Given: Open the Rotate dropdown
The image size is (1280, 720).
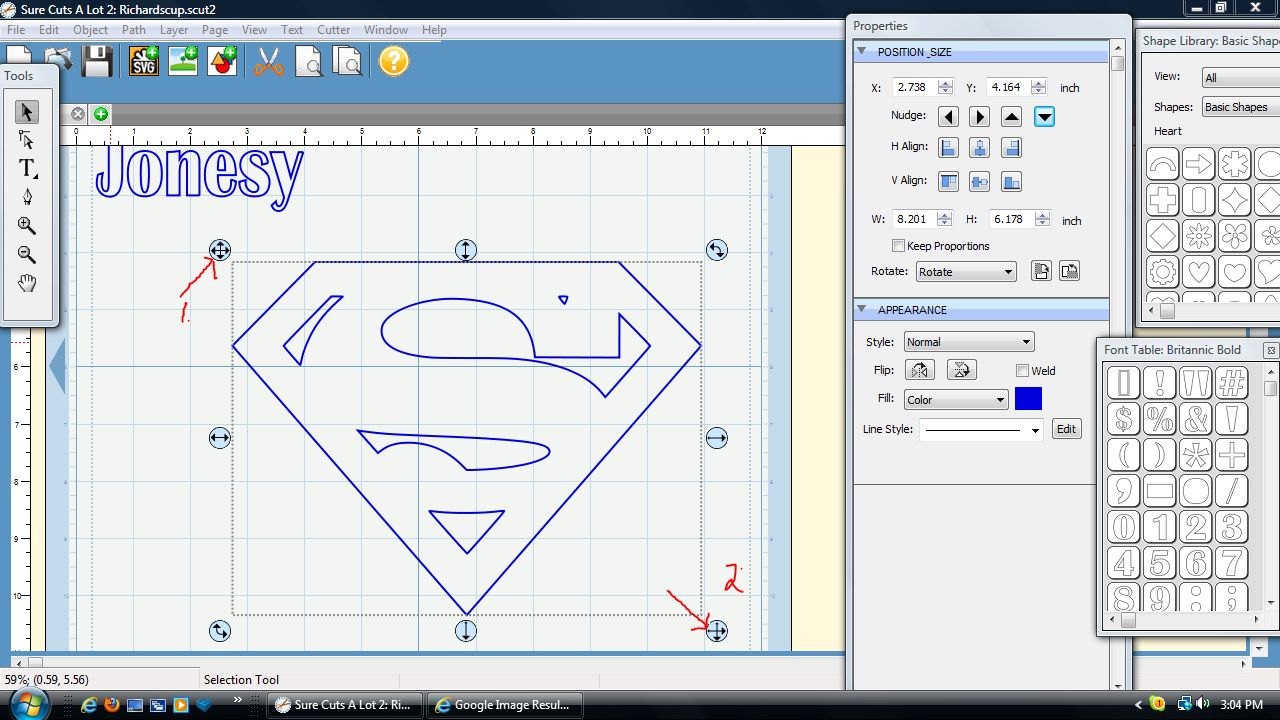Looking at the screenshot, I should (x=966, y=272).
